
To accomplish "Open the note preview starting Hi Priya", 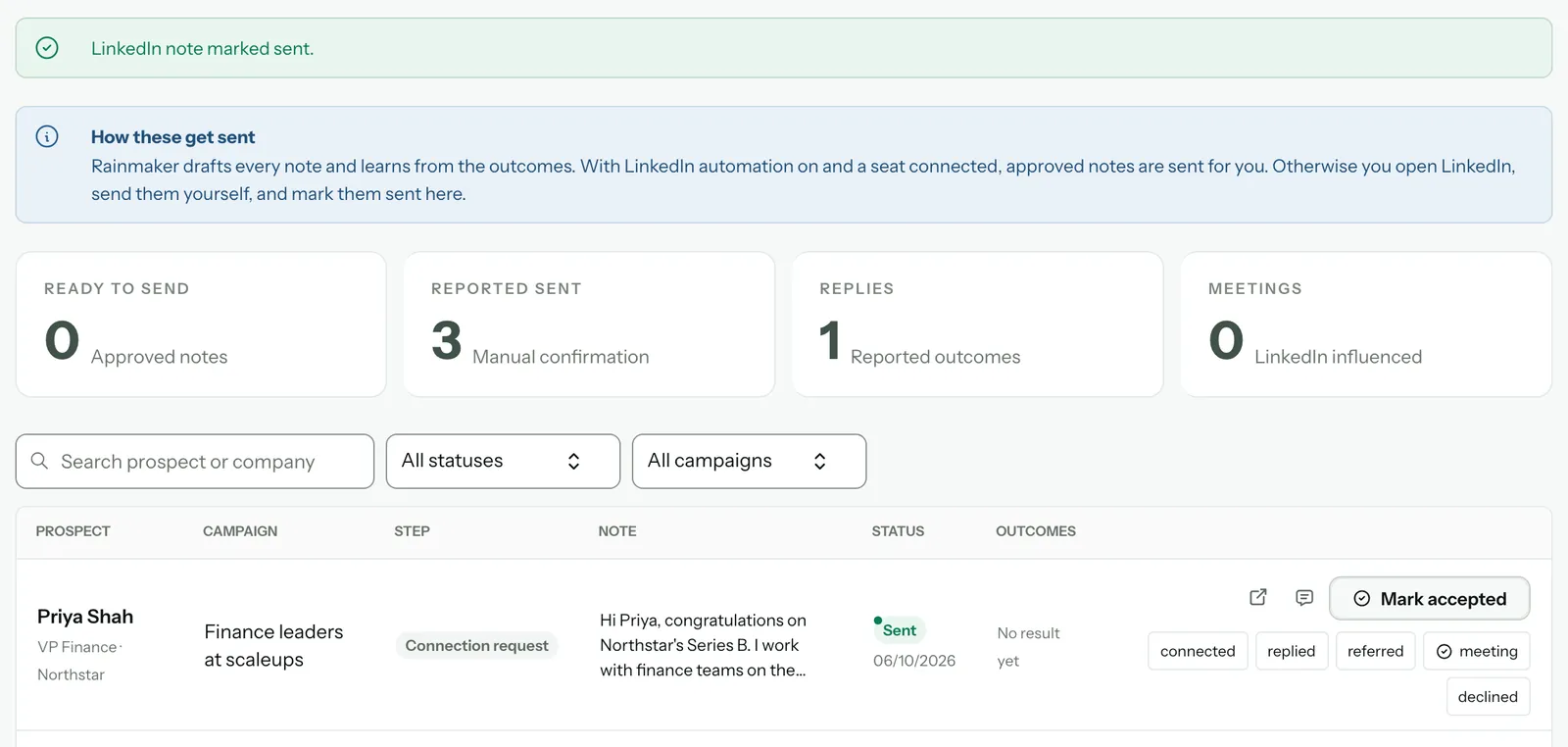I will click(x=703, y=645).
